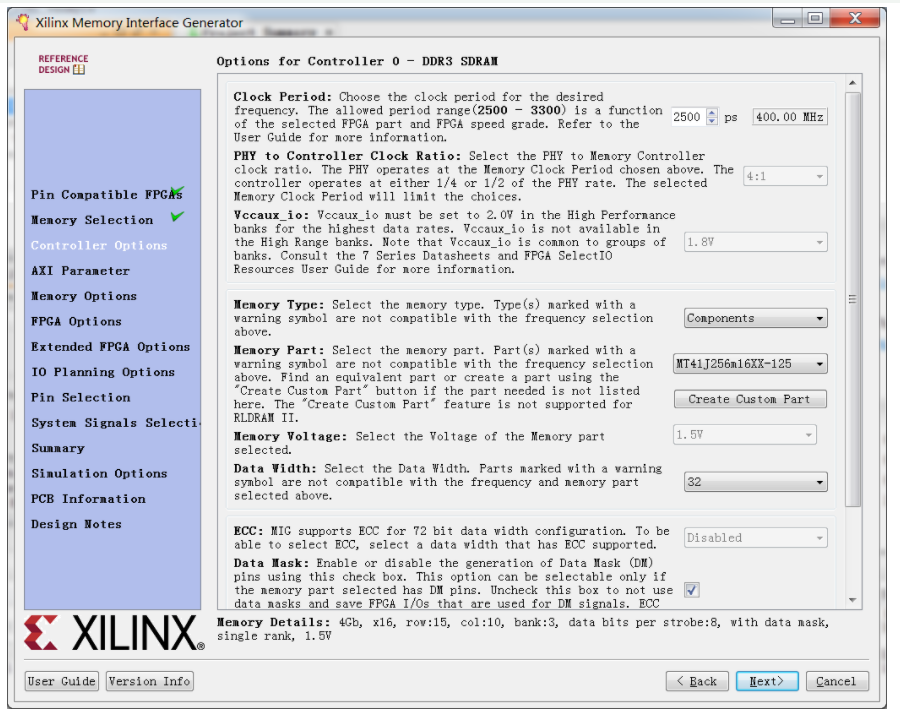Open the User Guide
Viewport: 900px width, 712px height.
62,681
